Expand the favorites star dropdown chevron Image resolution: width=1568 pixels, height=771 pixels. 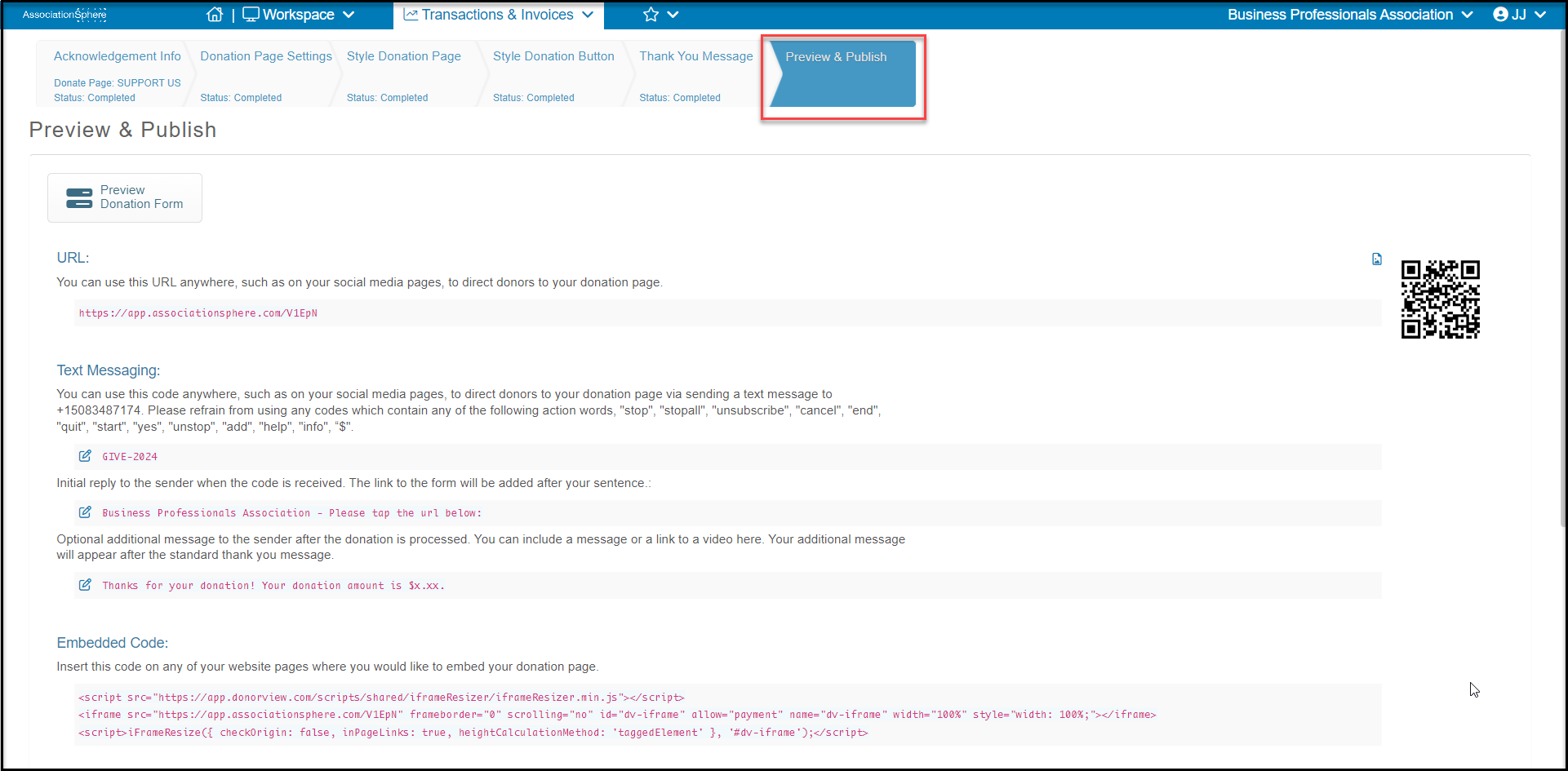click(673, 15)
